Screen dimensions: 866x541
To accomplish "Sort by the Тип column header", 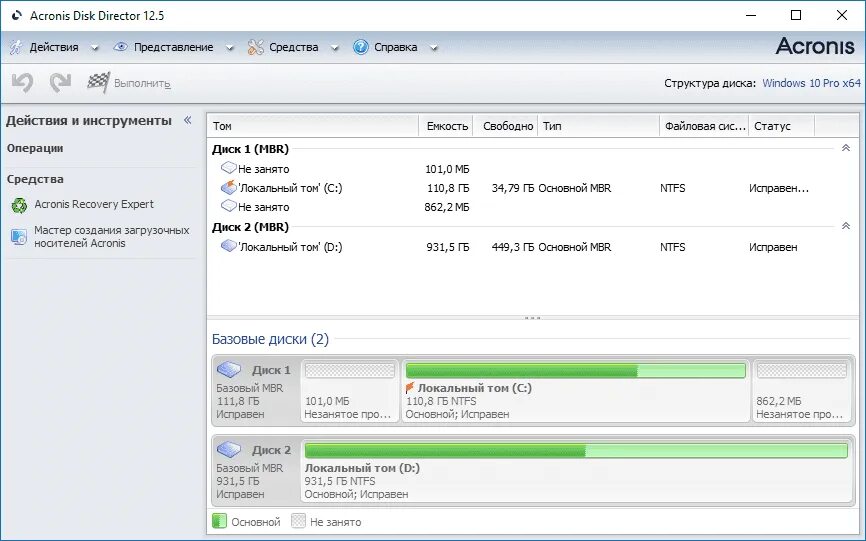I will point(599,126).
